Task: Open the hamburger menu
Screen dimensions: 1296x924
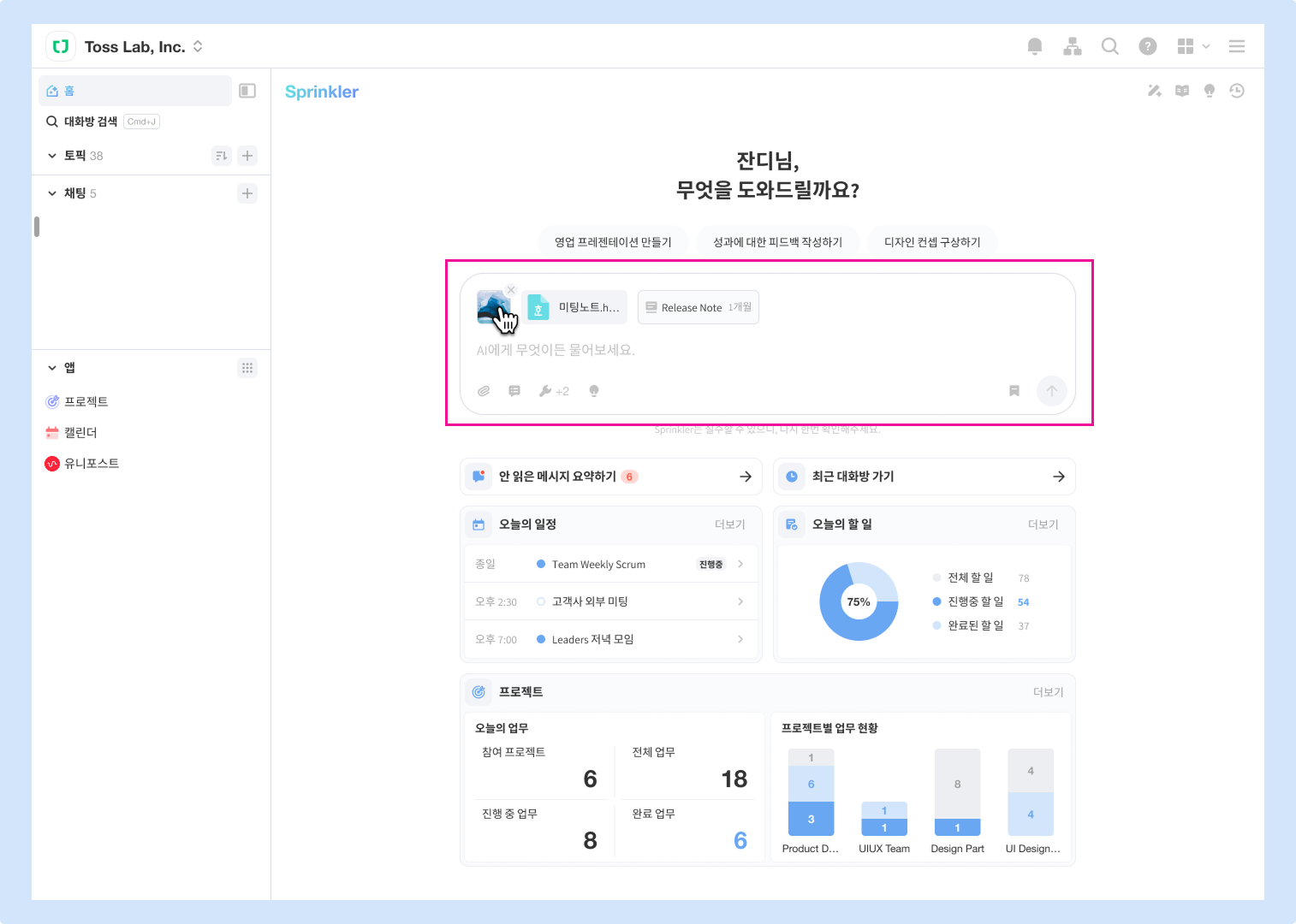Action: coord(1237,46)
